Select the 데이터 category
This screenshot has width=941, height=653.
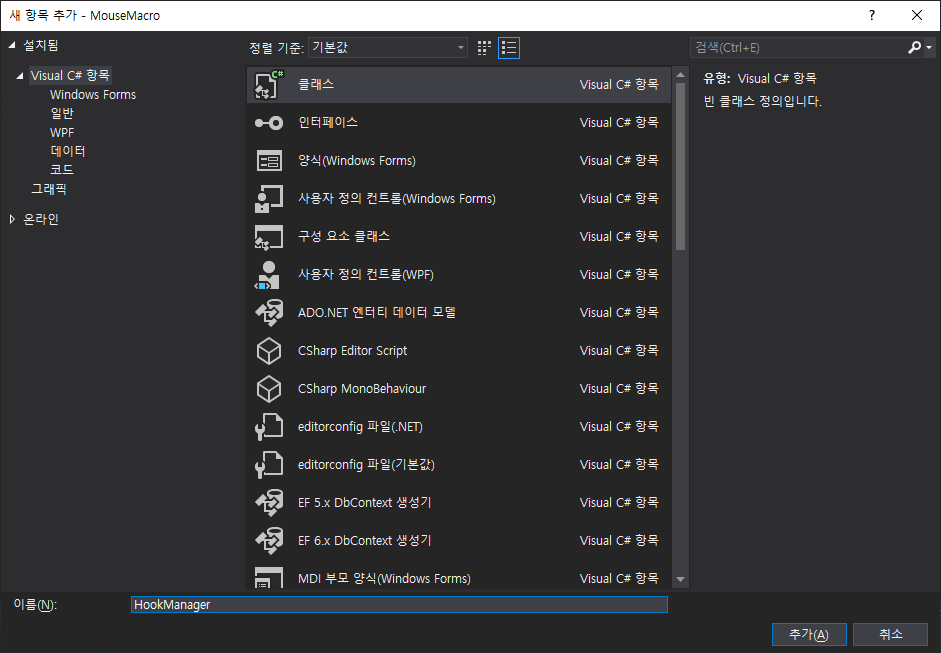[x=68, y=151]
